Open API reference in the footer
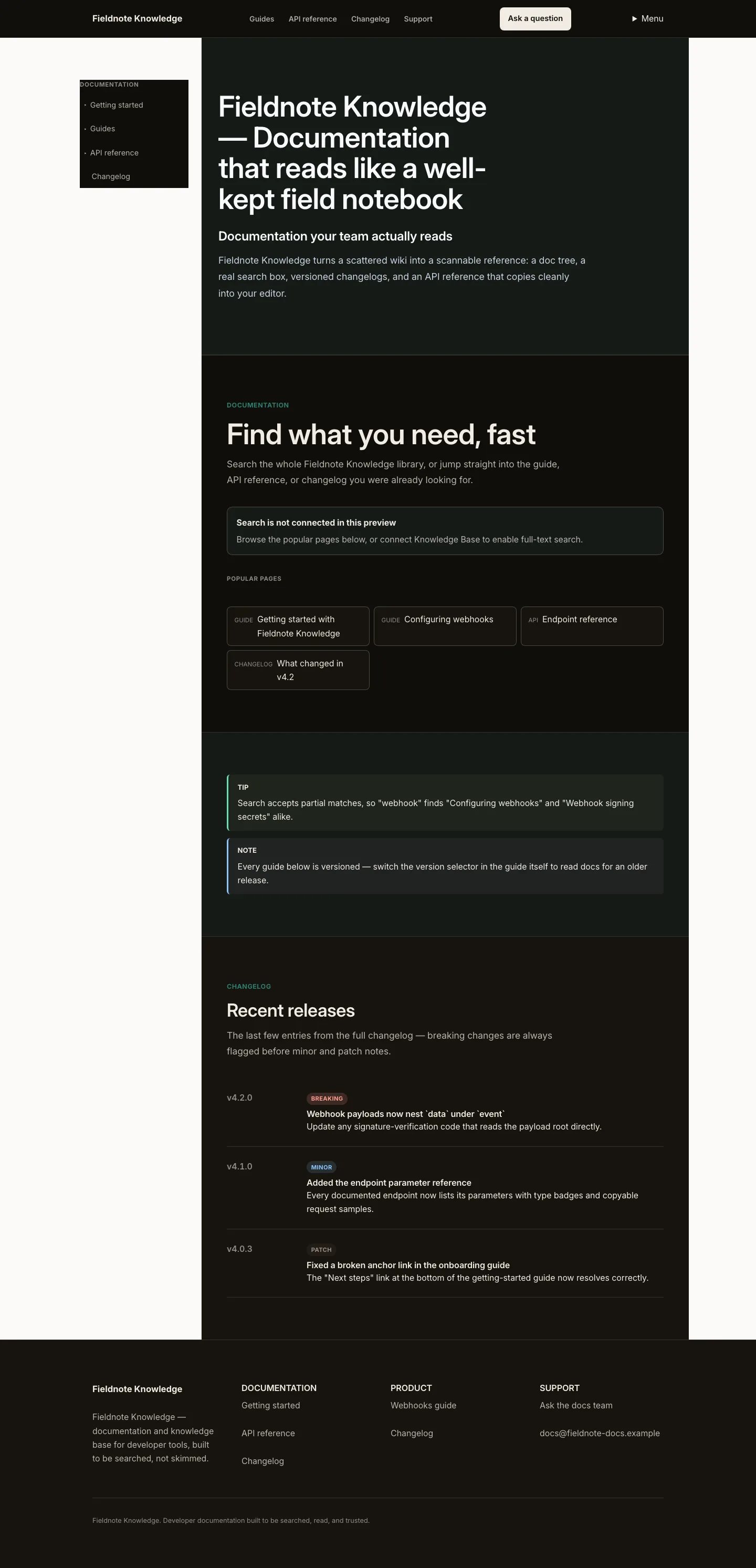 268,1434
